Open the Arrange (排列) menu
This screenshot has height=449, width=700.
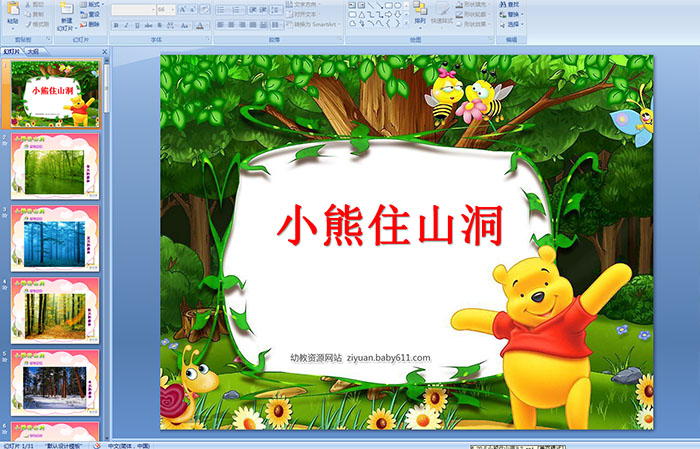420,13
